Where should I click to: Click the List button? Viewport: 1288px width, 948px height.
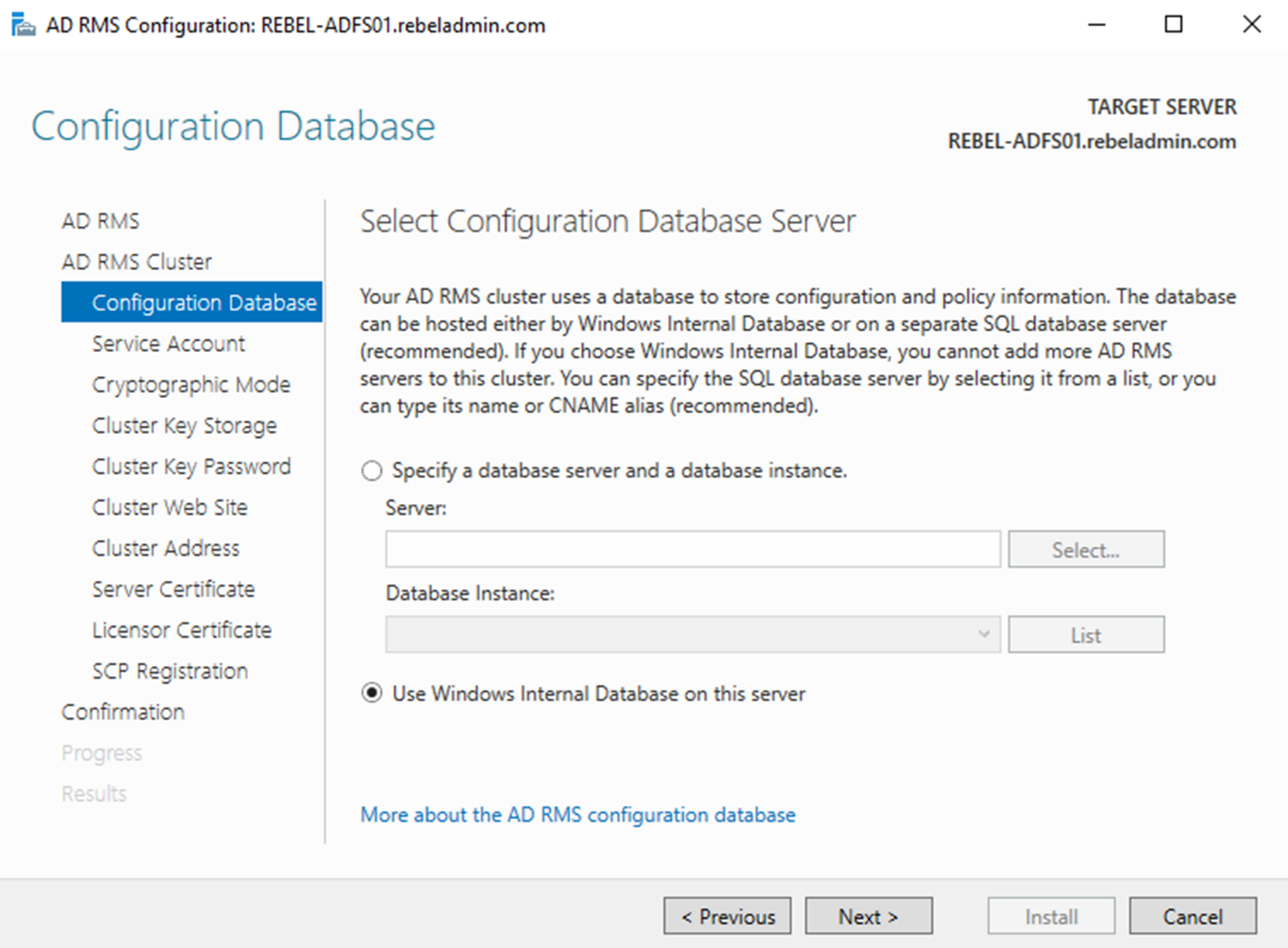(1086, 635)
